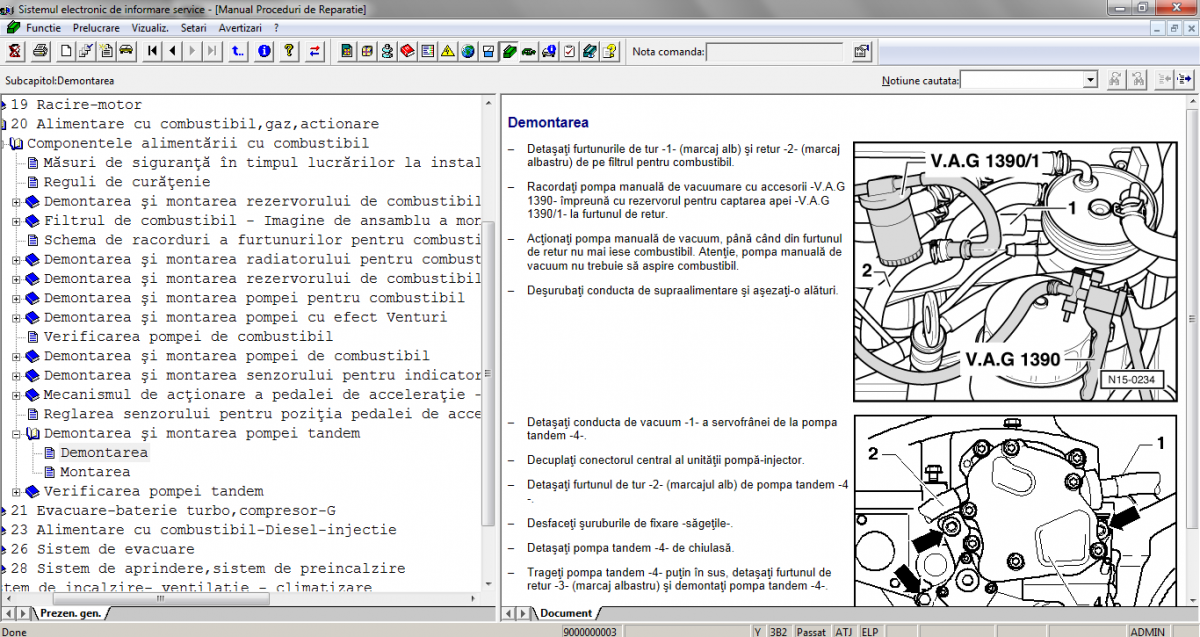Select 'Montarea' in the tree
Image resolution: width=1200 pixels, height=637 pixels.
coord(95,472)
